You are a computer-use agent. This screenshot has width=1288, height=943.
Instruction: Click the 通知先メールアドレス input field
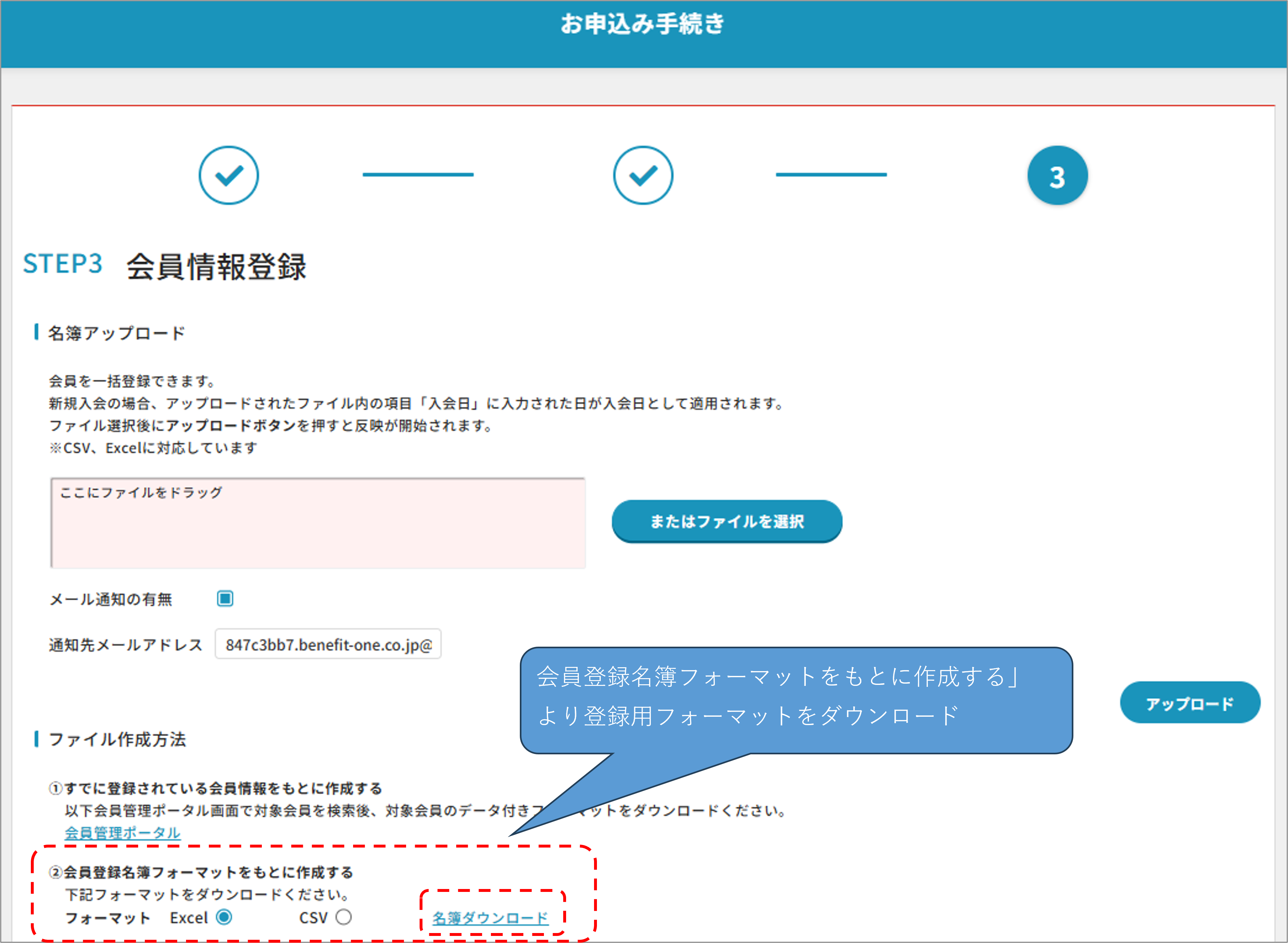[328, 644]
